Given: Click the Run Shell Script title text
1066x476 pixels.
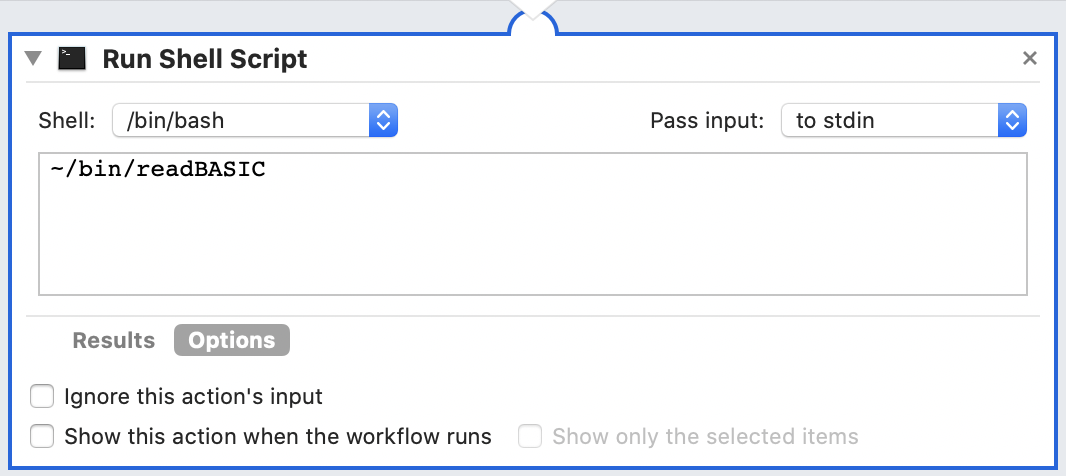Looking at the screenshot, I should click(205, 59).
